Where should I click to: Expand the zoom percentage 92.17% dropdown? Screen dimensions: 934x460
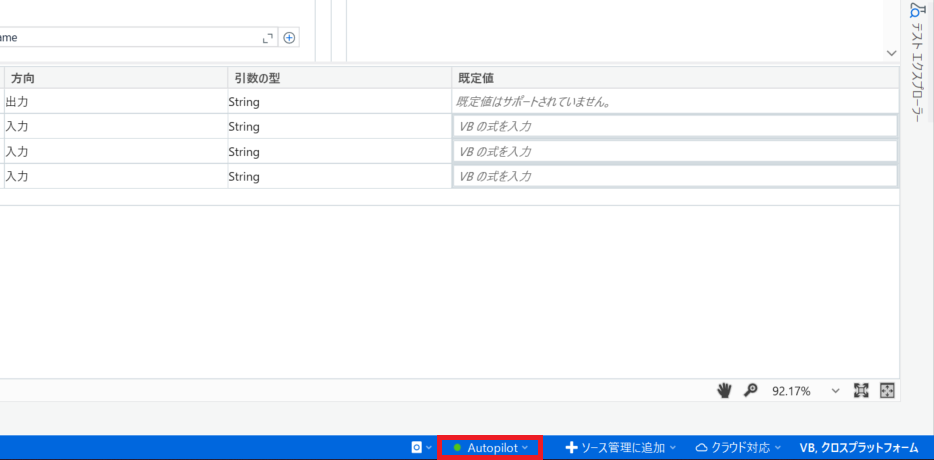pyautogui.click(x=836, y=391)
